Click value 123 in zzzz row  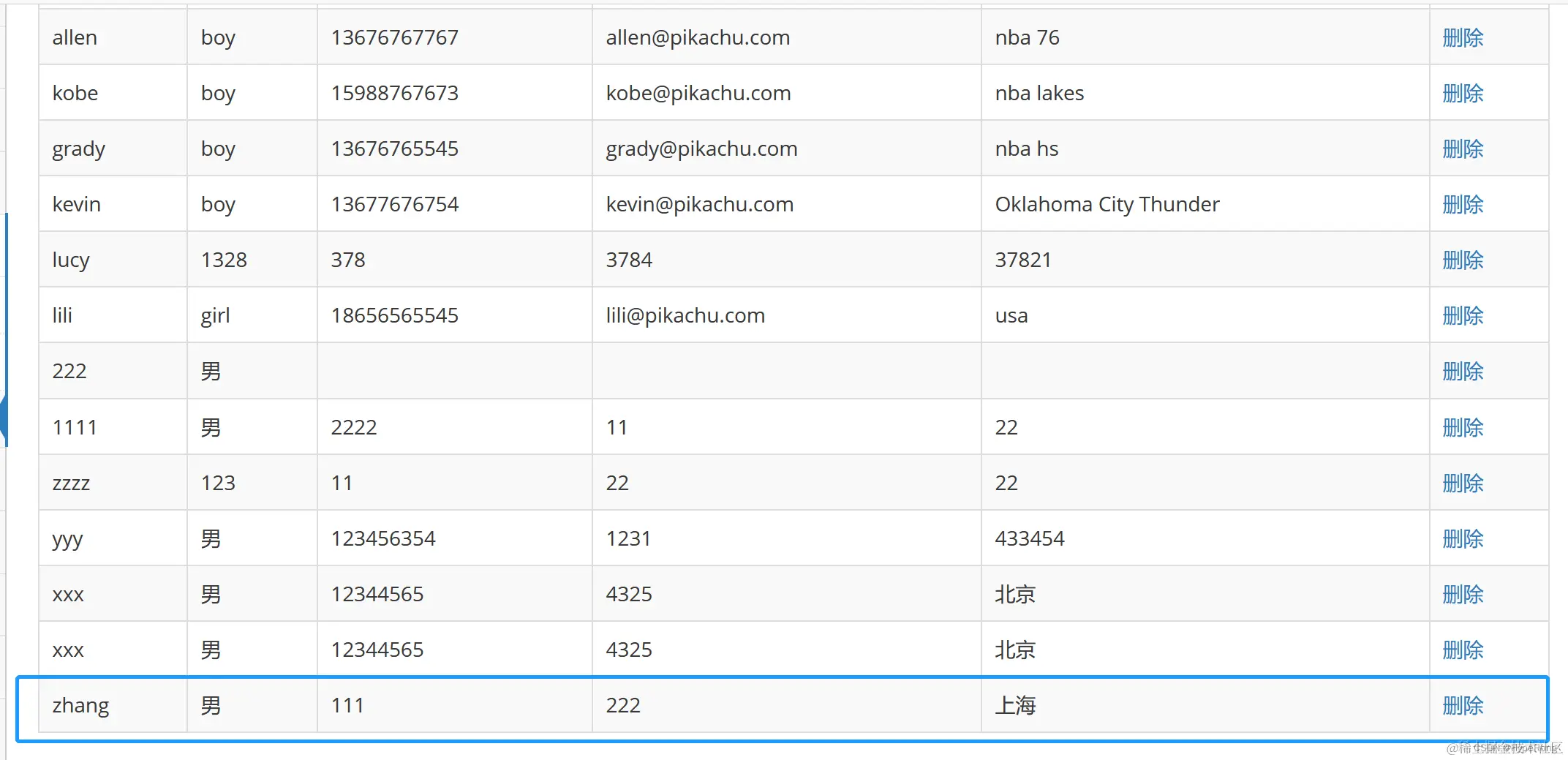tap(218, 483)
